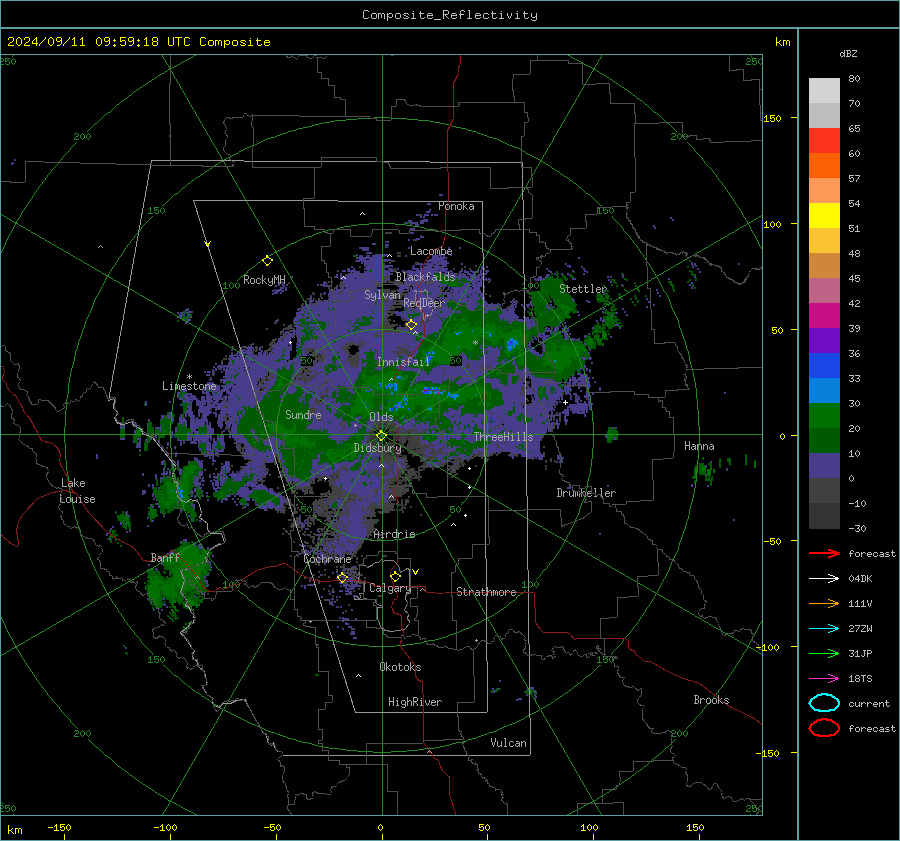This screenshot has width=900, height=841.
Task: Click the Okotoks town label
Action: pyautogui.click(x=400, y=667)
